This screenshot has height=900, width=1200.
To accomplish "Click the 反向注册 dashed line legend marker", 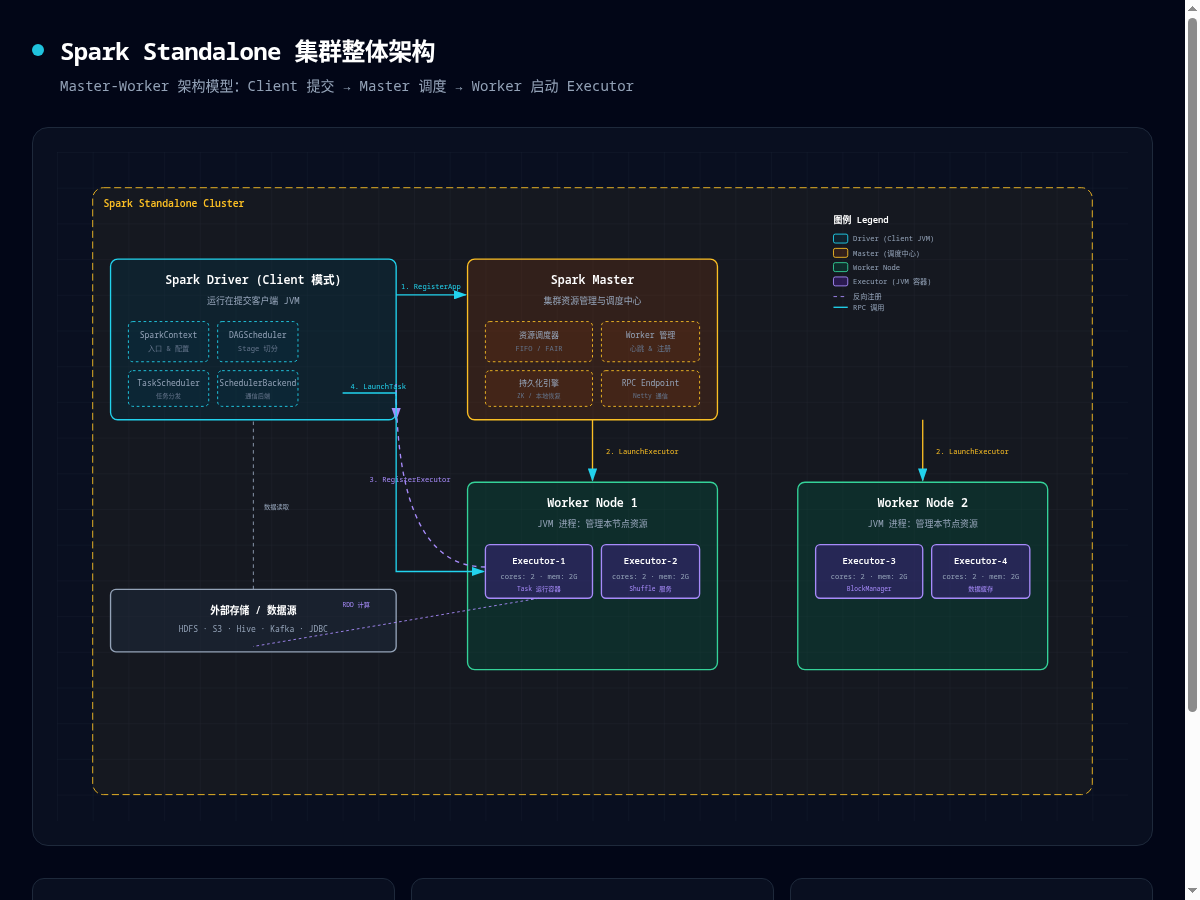I will pyautogui.click(x=840, y=296).
